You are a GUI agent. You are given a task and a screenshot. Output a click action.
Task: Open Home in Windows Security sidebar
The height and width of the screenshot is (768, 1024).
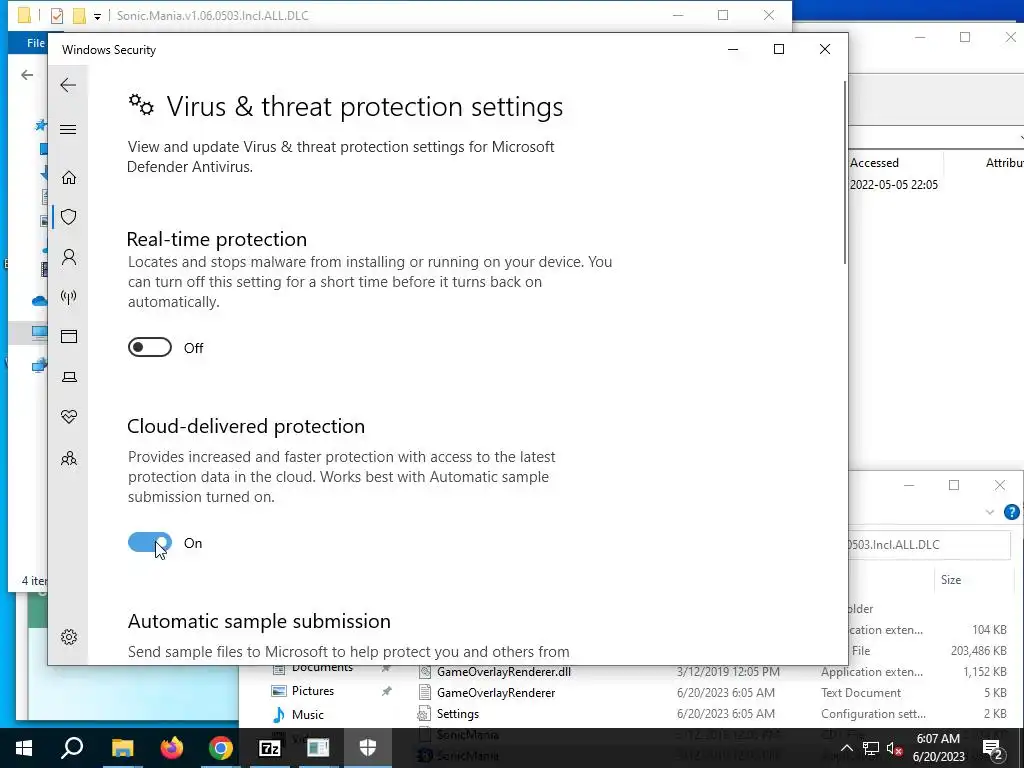(69, 178)
